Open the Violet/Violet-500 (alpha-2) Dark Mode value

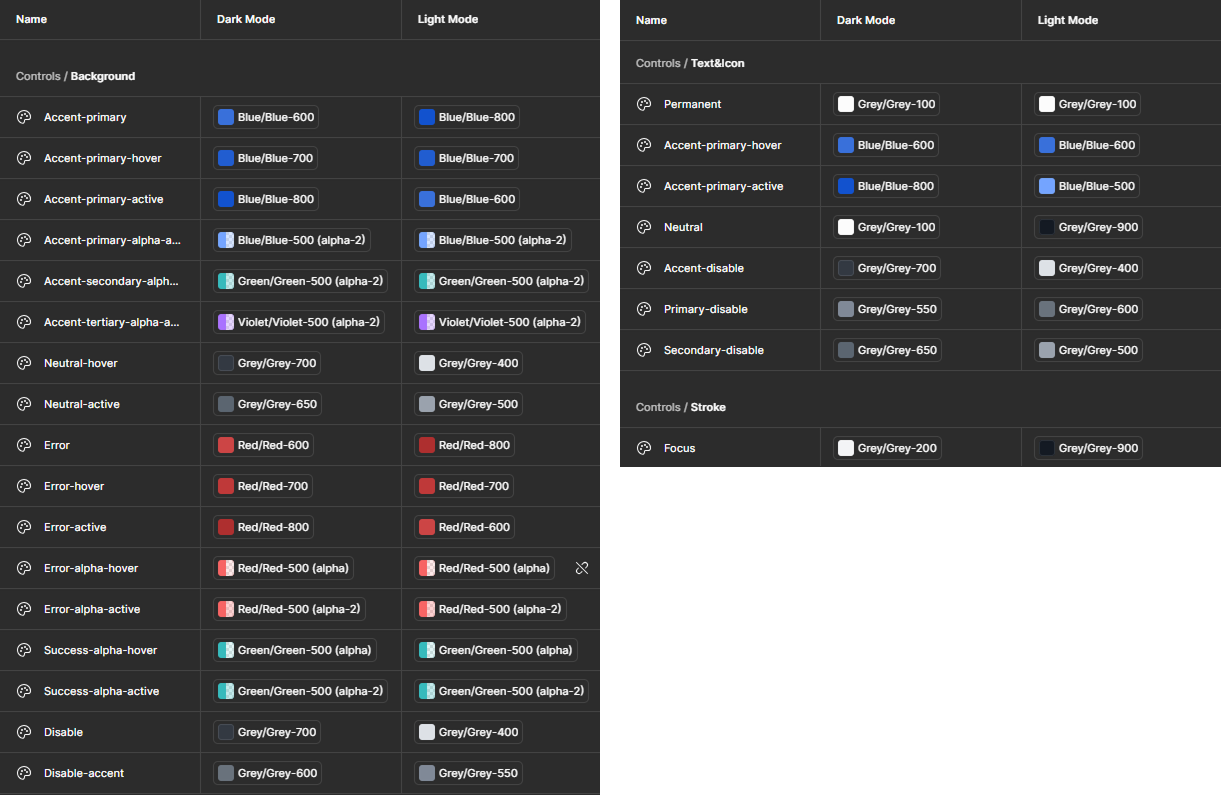pyautogui.click(x=300, y=322)
